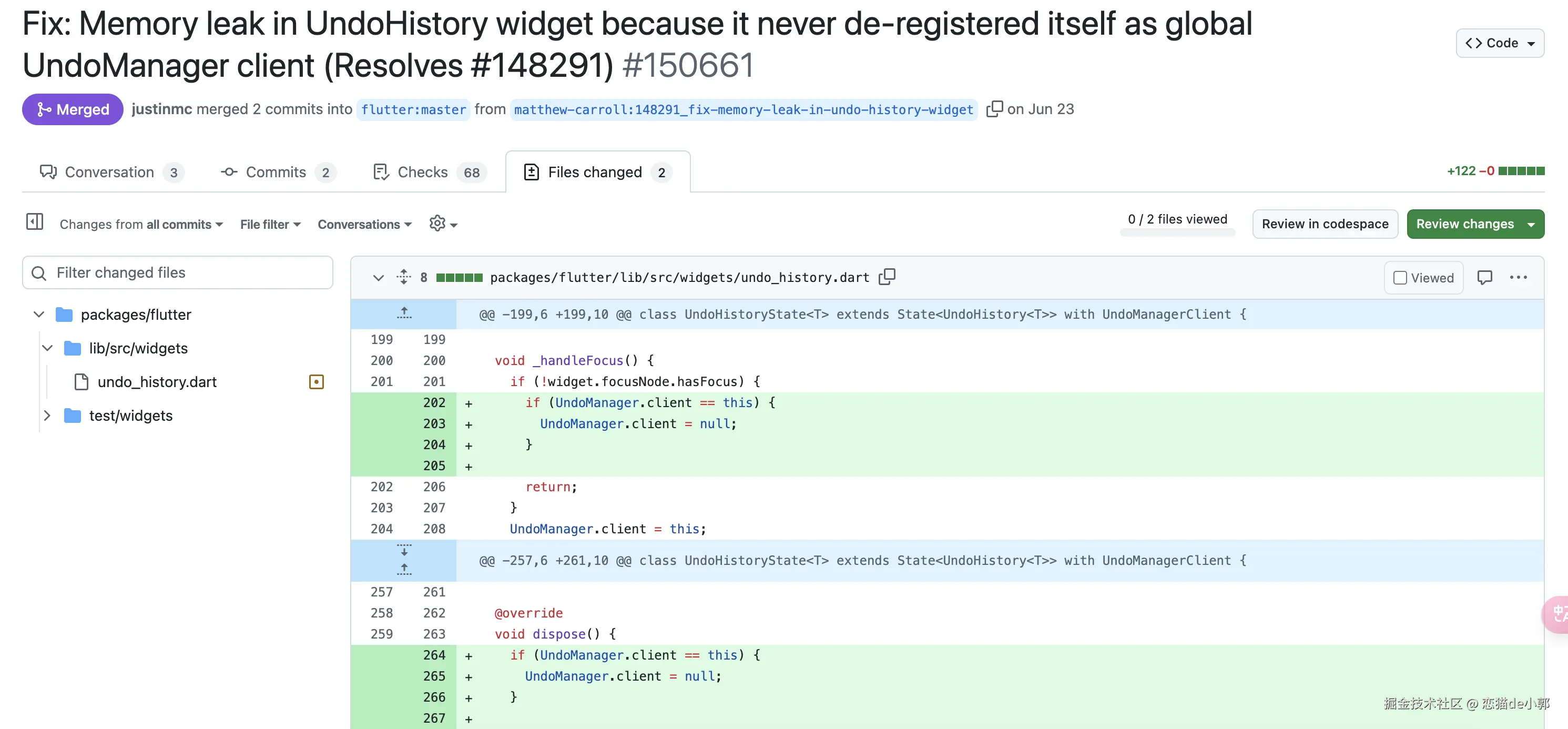
Task: Expand all lines of undo_history.dart
Action: pos(403,277)
